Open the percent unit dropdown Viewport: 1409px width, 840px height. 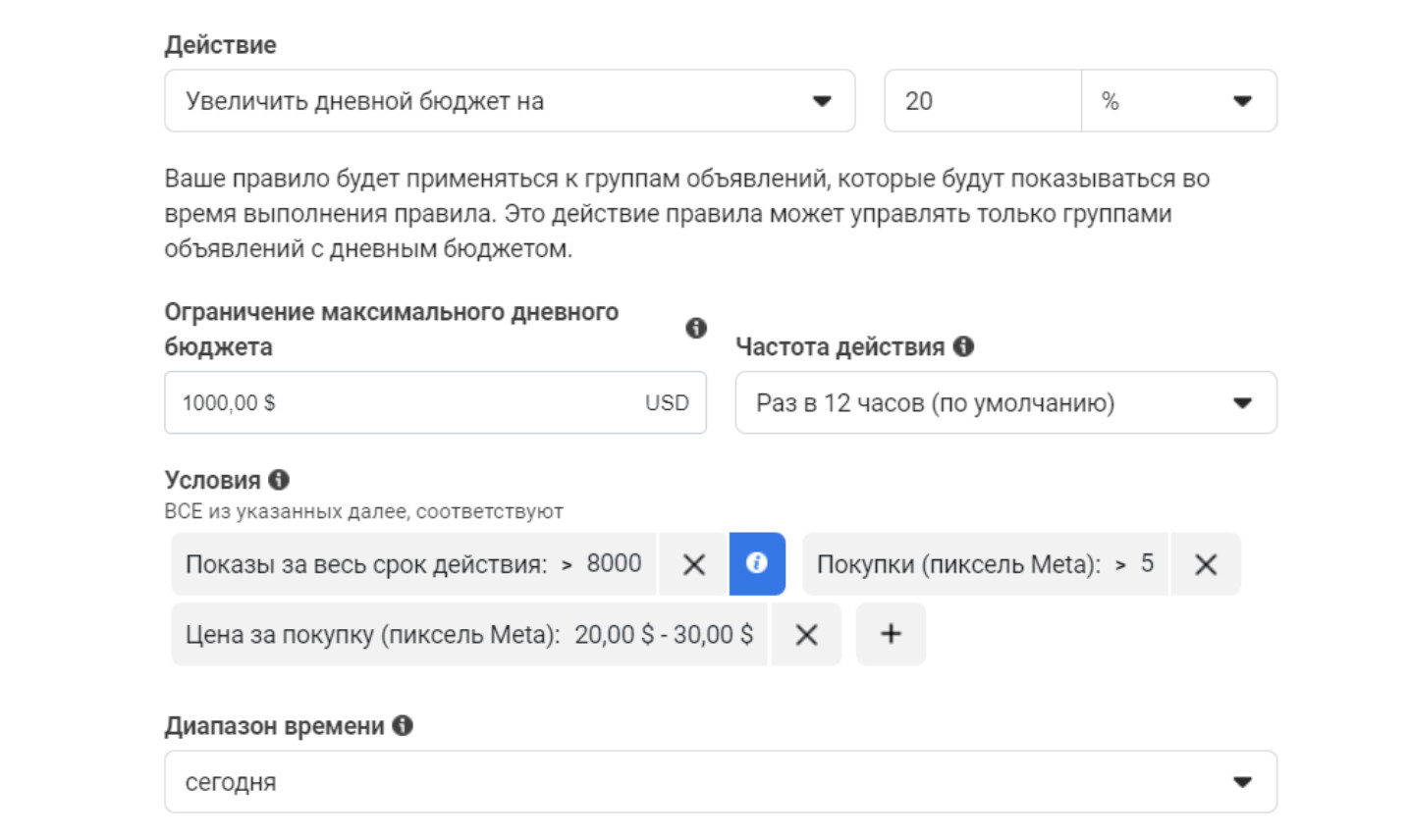[x=1178, y=101]
